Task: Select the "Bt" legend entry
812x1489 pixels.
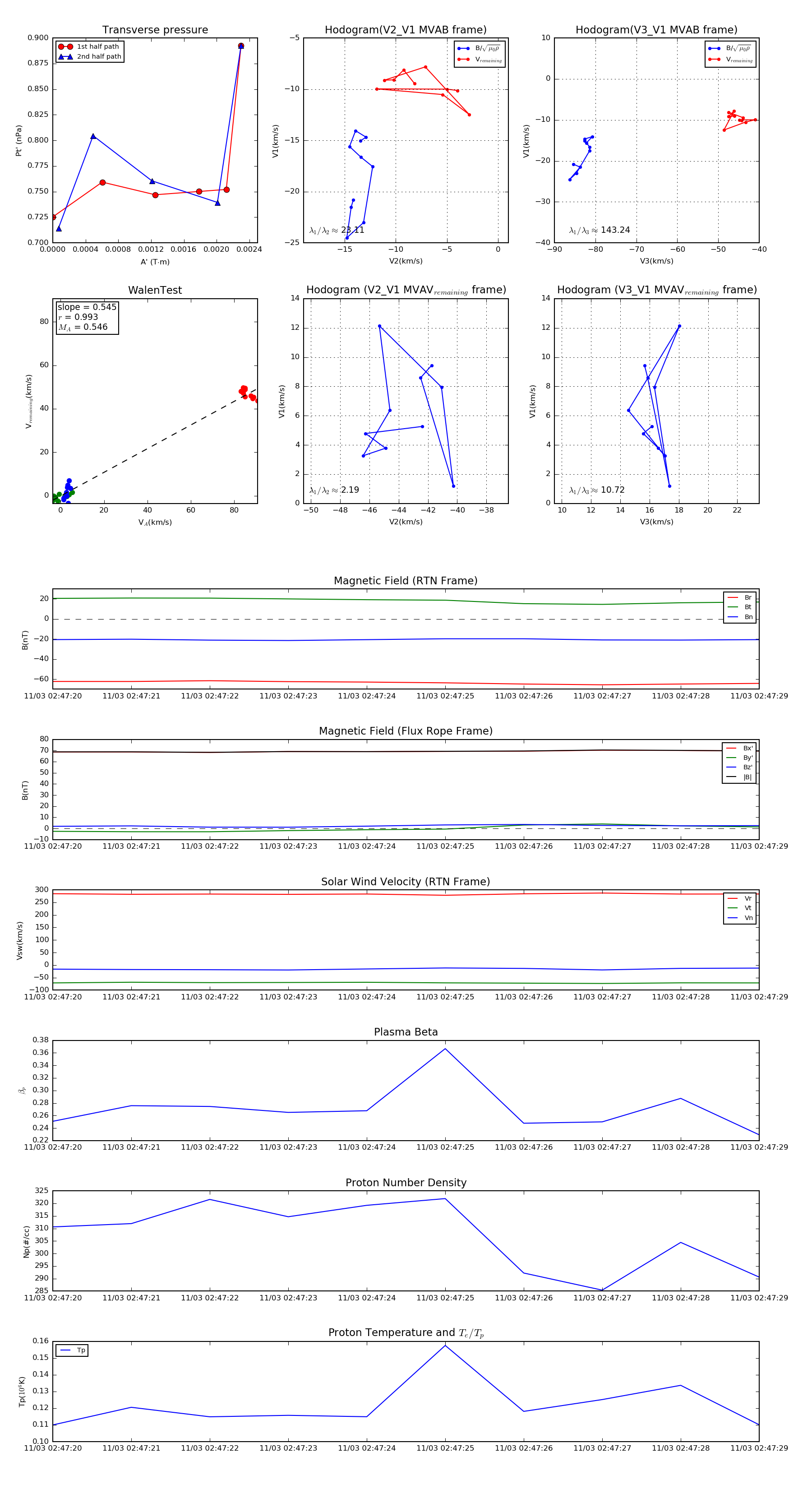Action: [x=740, y=607]
